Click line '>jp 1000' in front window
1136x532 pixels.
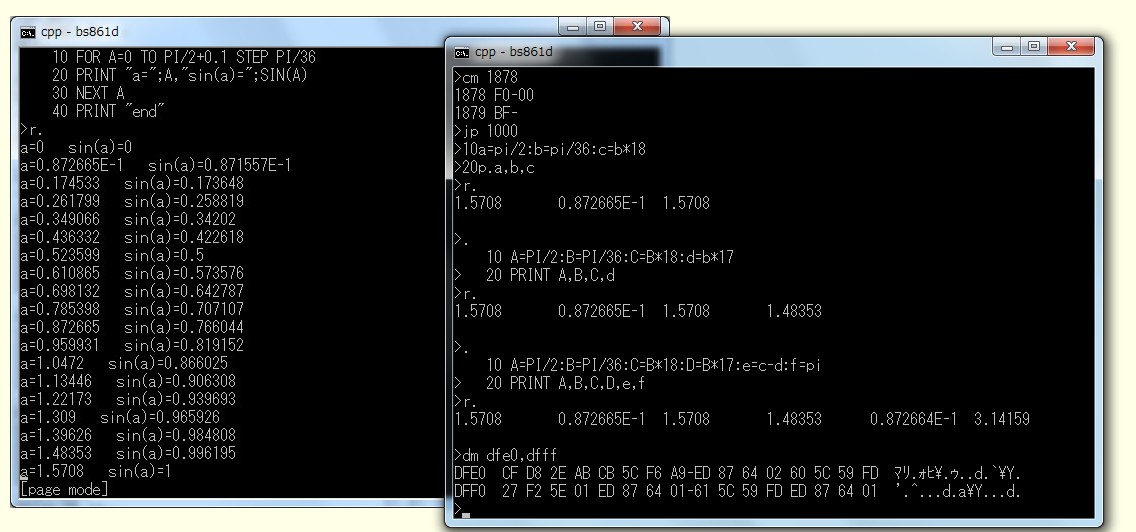click(486, 131)
